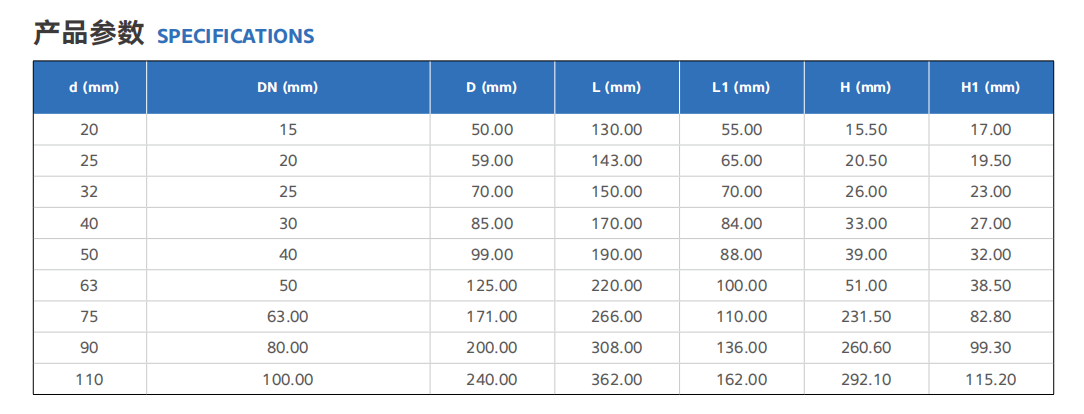This screenshot has width=1084, height=414.
Task: Select the L1 value 136.00 cell
Action: pyautogui.click(x=742, y=348)
